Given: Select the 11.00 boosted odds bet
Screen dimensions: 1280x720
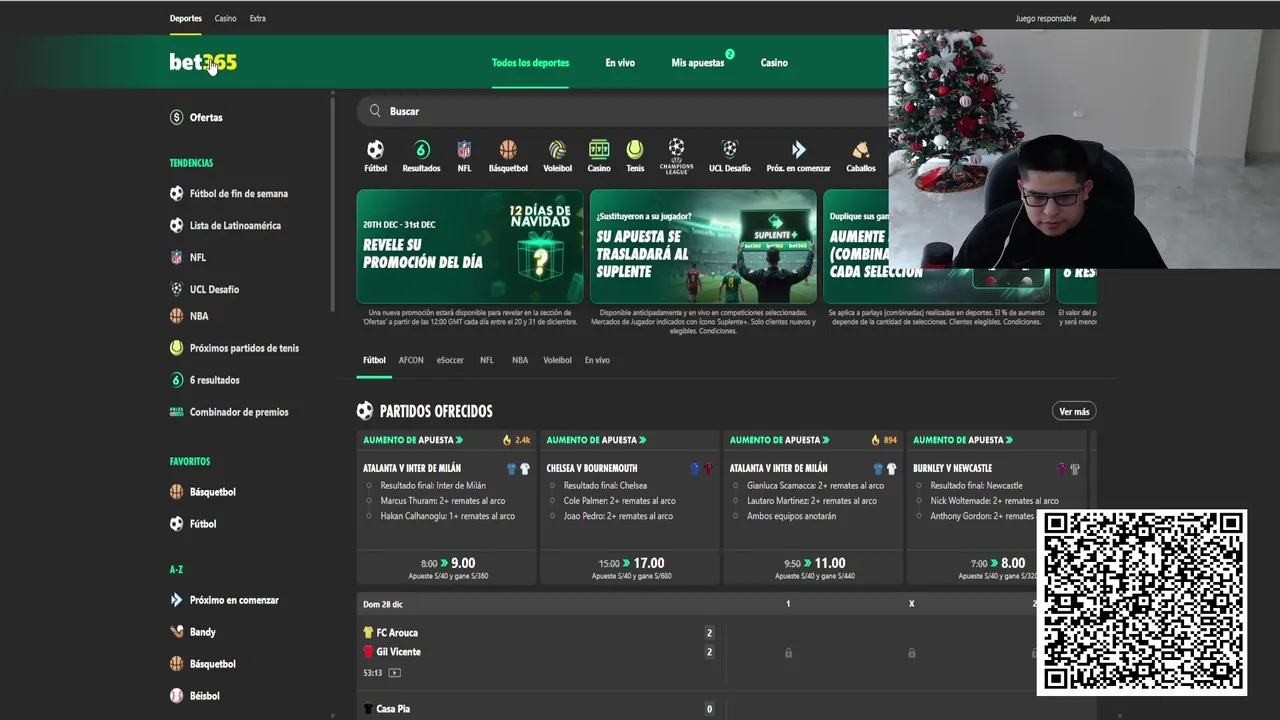Looking at the screenshot, I should [x=813, y=567].
